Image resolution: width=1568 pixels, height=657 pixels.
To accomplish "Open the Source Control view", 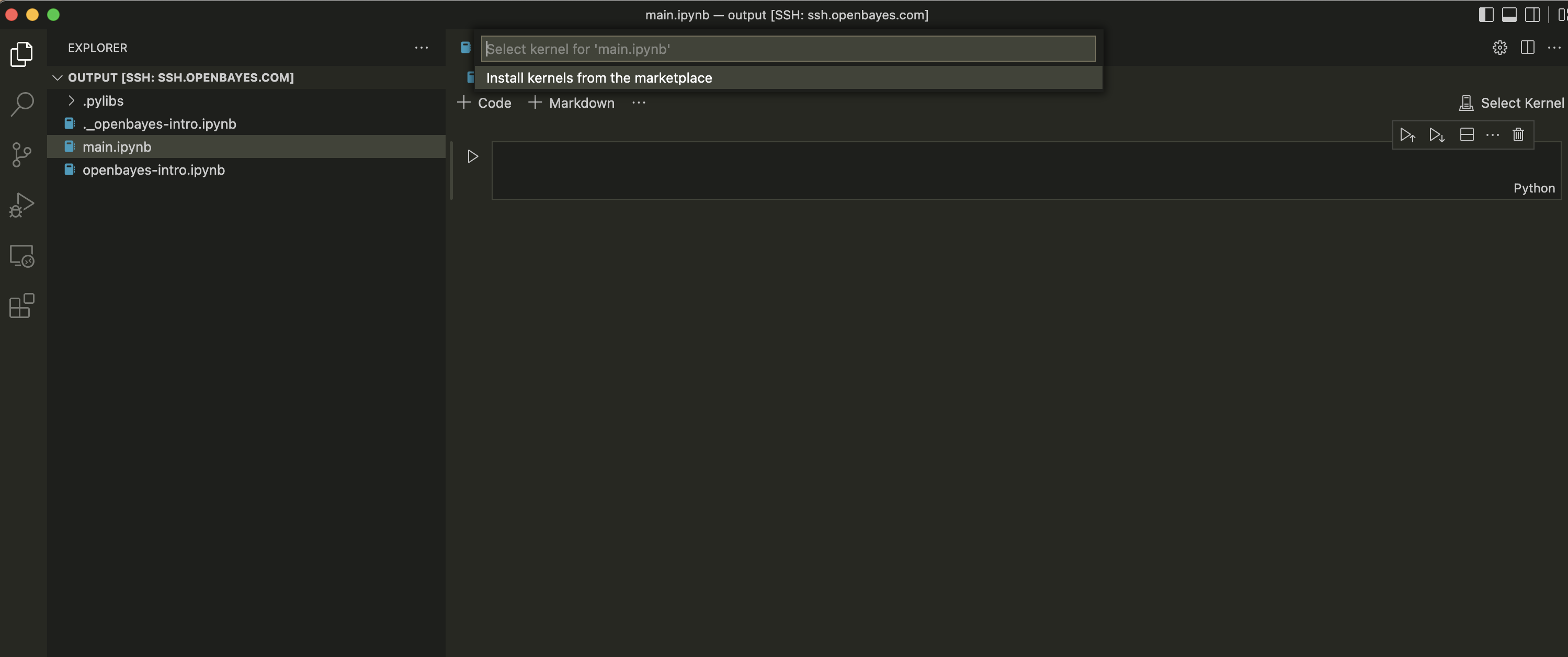I will 22,155.
